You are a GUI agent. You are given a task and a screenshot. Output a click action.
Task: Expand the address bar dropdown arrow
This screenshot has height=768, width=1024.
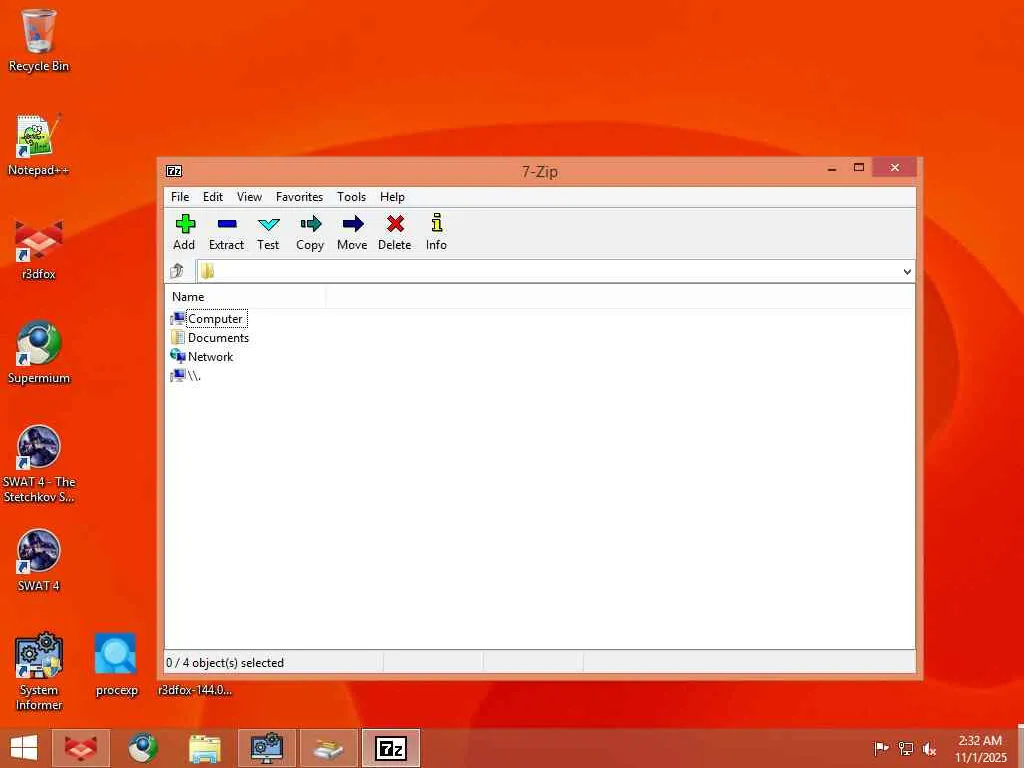(x=907, y=272)
